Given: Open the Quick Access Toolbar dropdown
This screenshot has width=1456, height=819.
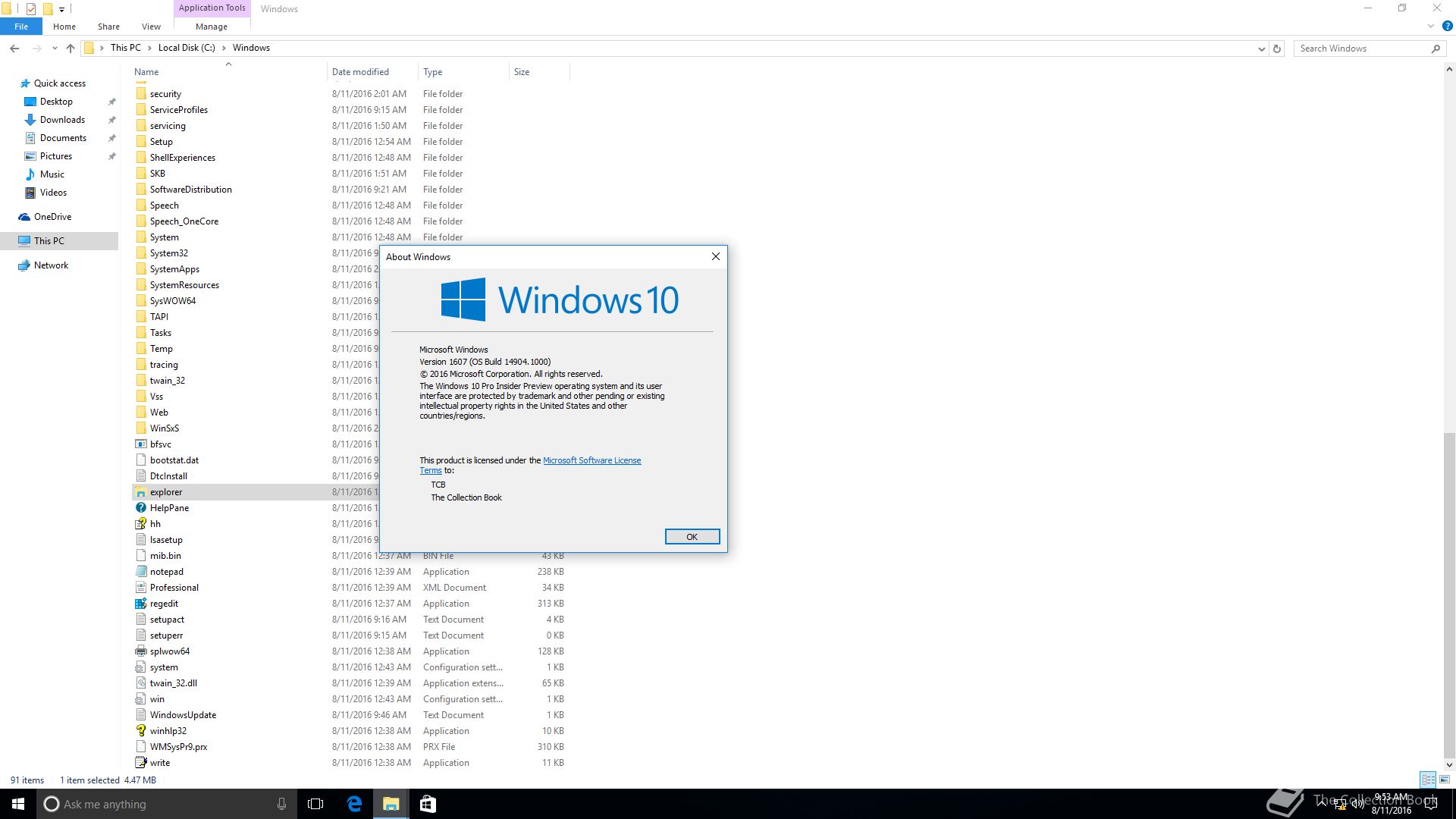Looking at the screenshot, I should point(62,9).
